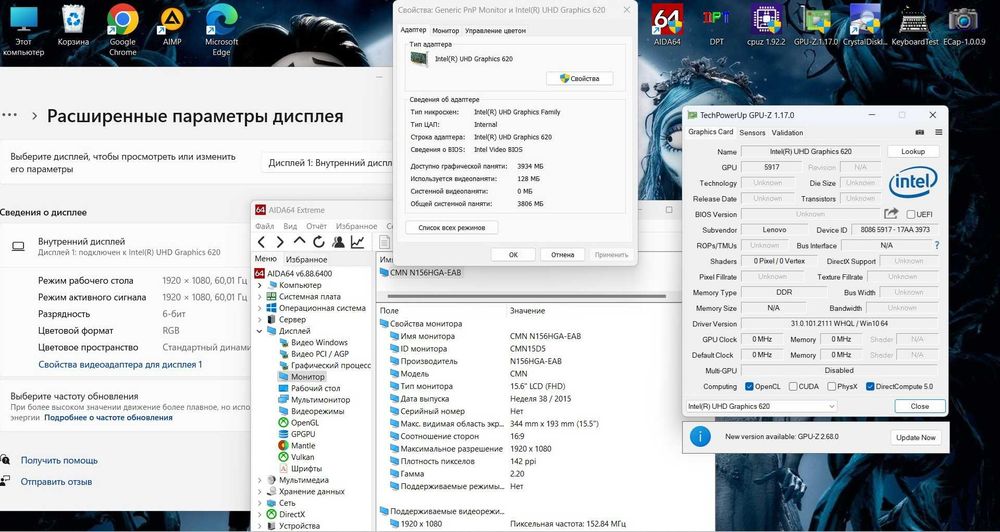Image resolution: width=1000 pixels, height=532 pixels.
Task: Open the Вид menu in AIDA64
Action: tap(290, 226)
